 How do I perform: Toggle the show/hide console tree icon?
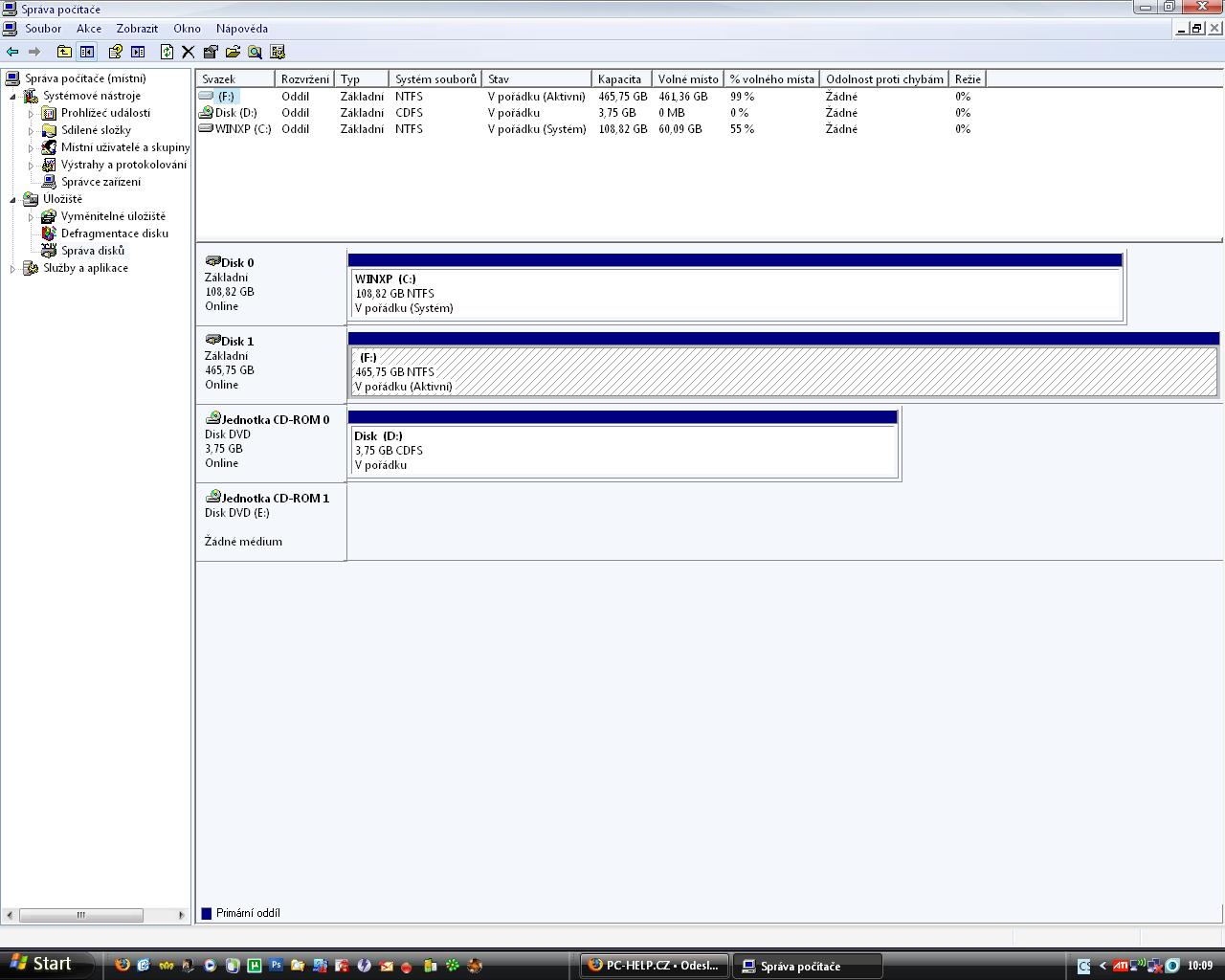tap(87, 52)
